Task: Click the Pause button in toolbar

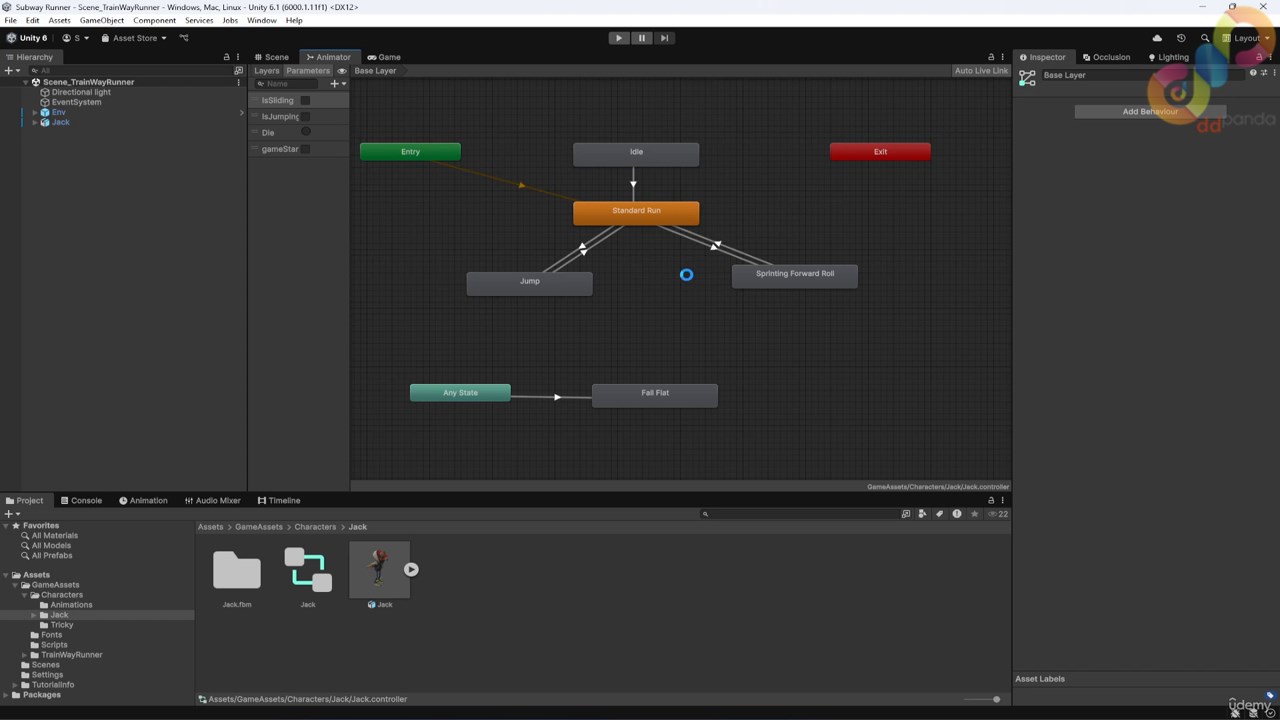Action: point(642,38)
